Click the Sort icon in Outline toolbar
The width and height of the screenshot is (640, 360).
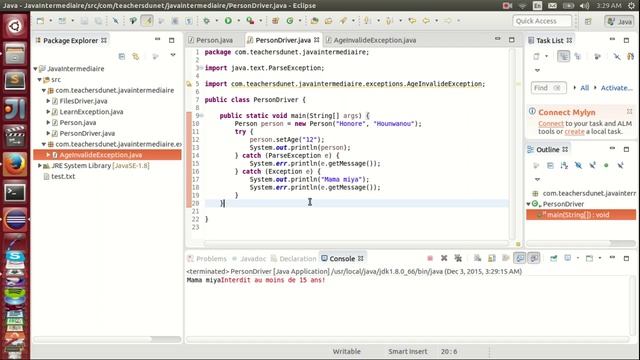tap(564, 165)
